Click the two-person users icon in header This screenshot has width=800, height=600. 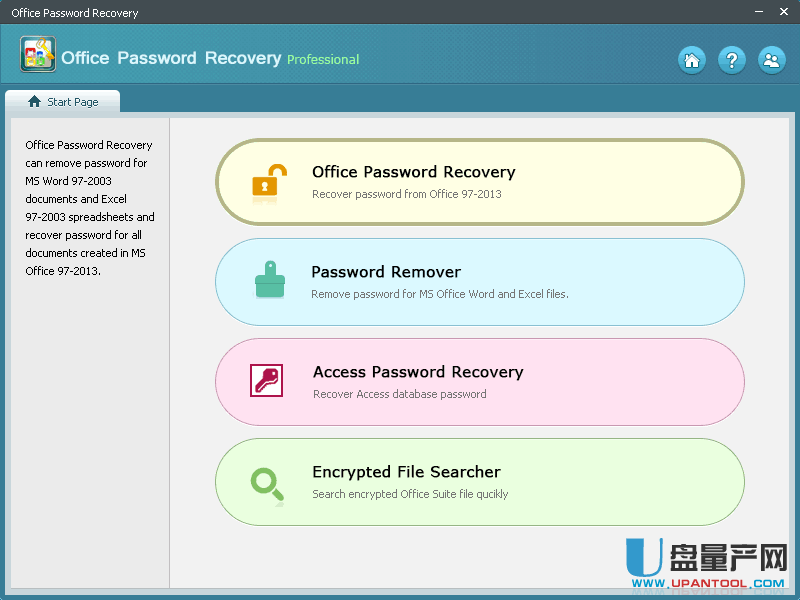click(x=771, y=60)
